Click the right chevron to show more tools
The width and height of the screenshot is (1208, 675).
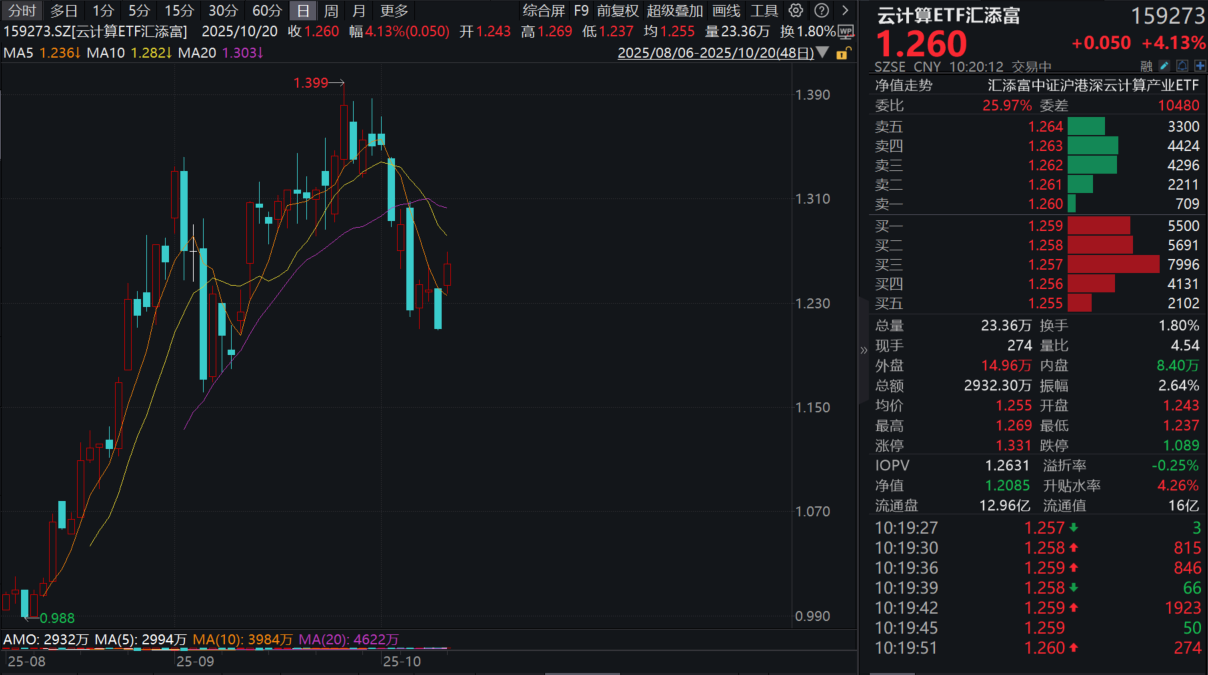click(845, 10)
